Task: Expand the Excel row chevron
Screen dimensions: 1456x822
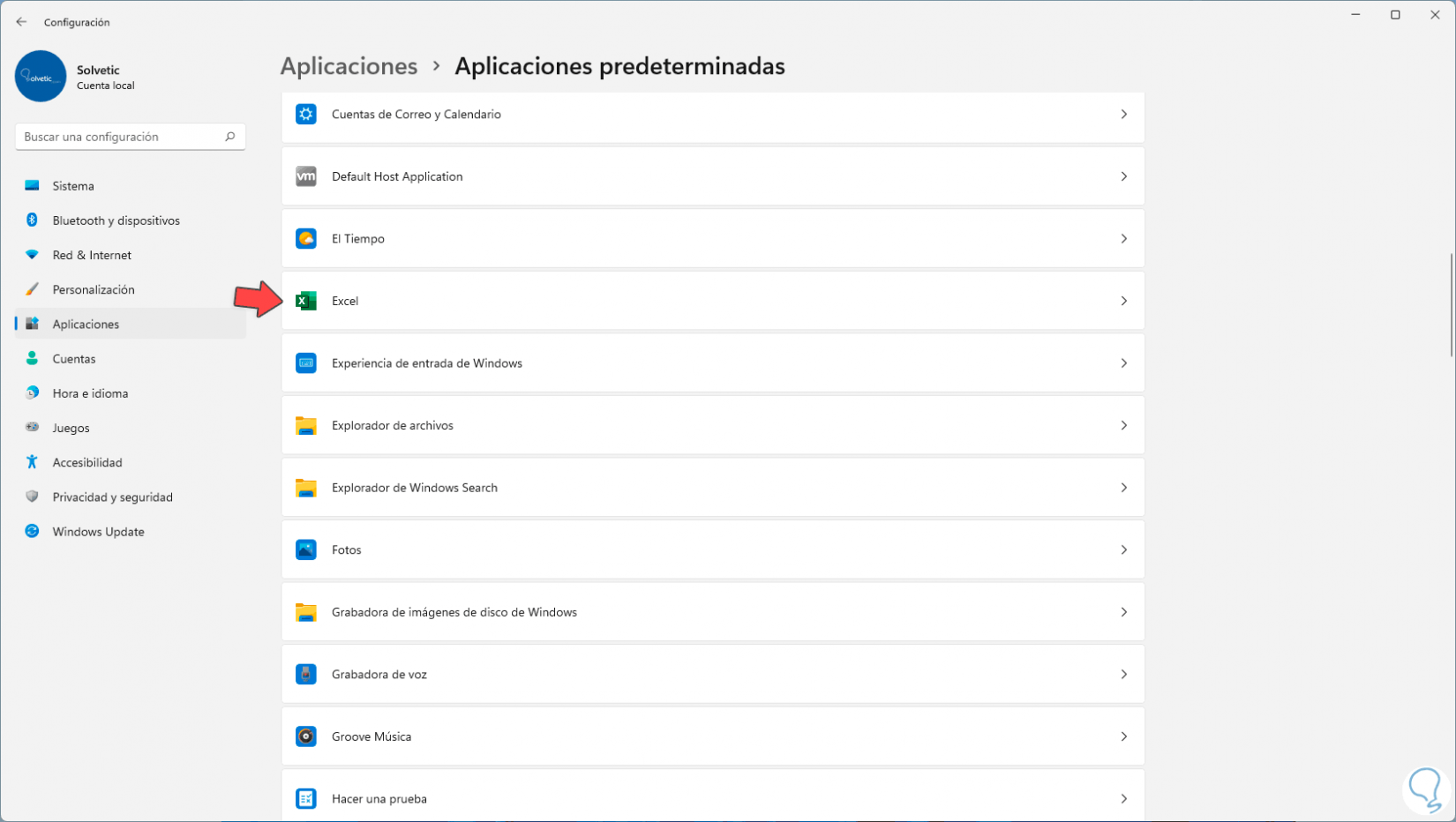Action: [x=1123, y=301]
